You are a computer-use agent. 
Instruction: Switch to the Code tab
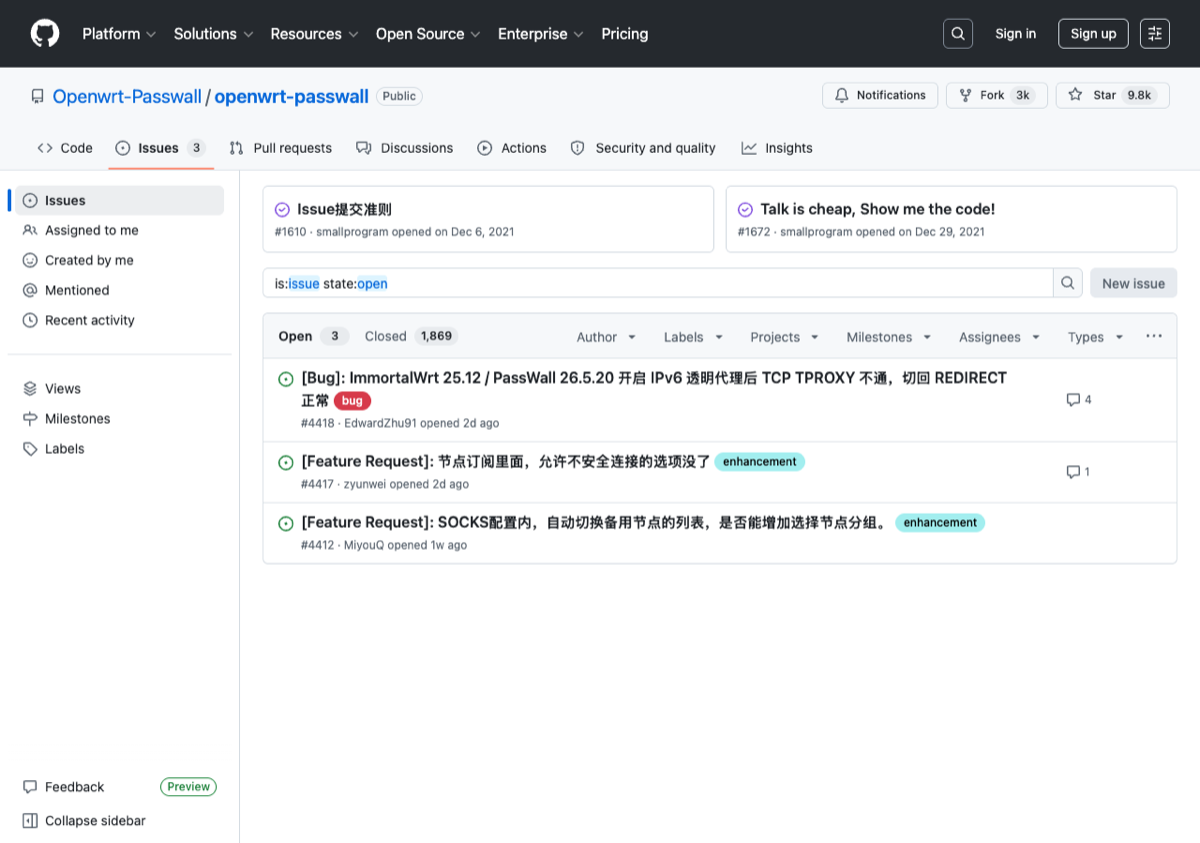pyautogui.click(x=65, y=148)
